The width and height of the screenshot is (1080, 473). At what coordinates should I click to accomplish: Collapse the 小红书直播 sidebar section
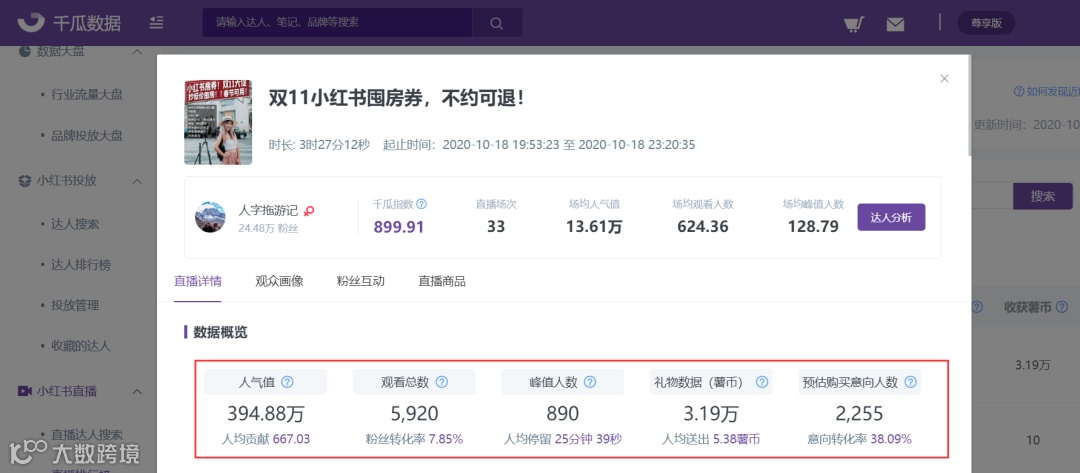click(136, 391)
